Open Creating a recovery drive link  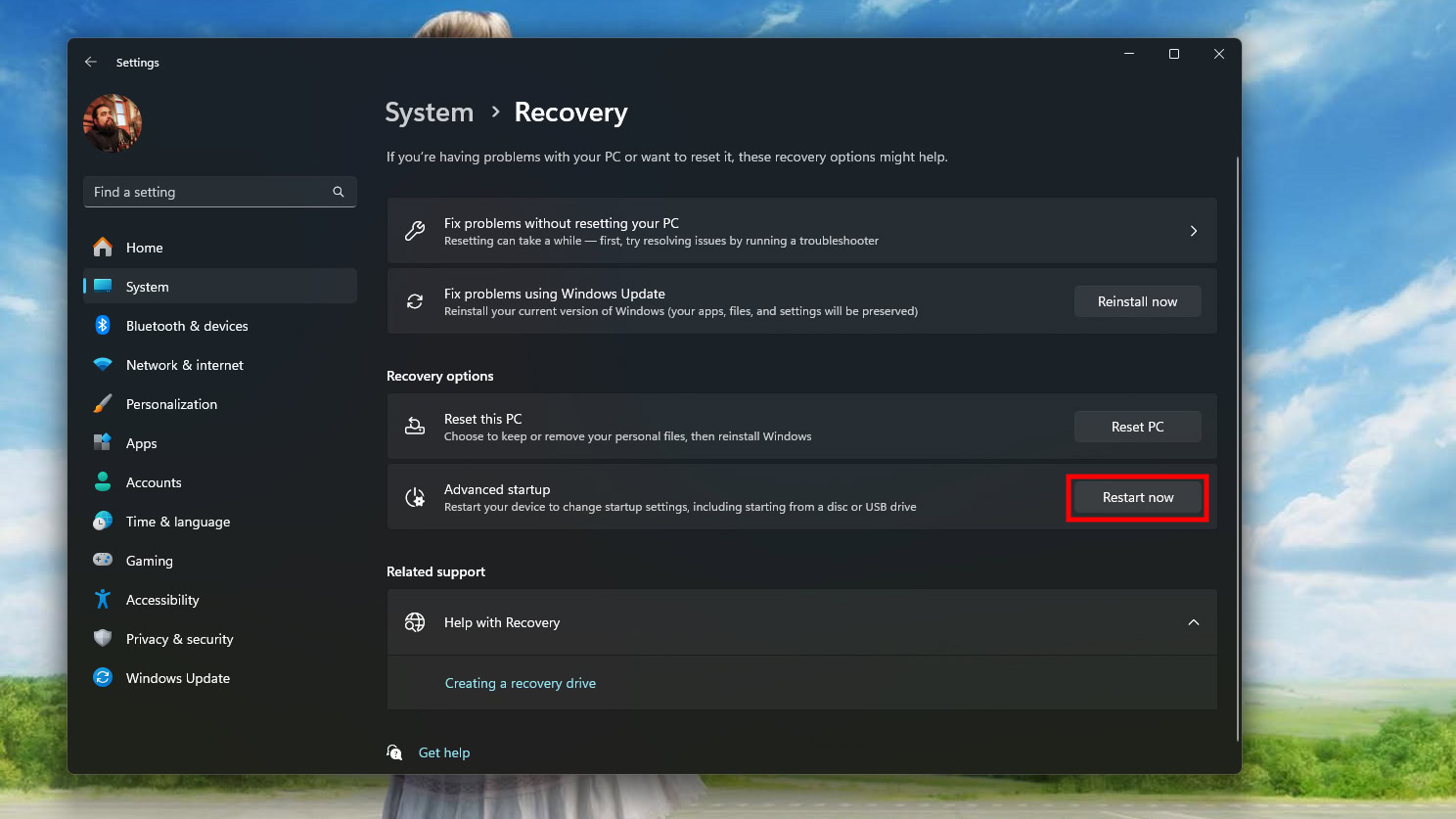(x=521, y=683)
